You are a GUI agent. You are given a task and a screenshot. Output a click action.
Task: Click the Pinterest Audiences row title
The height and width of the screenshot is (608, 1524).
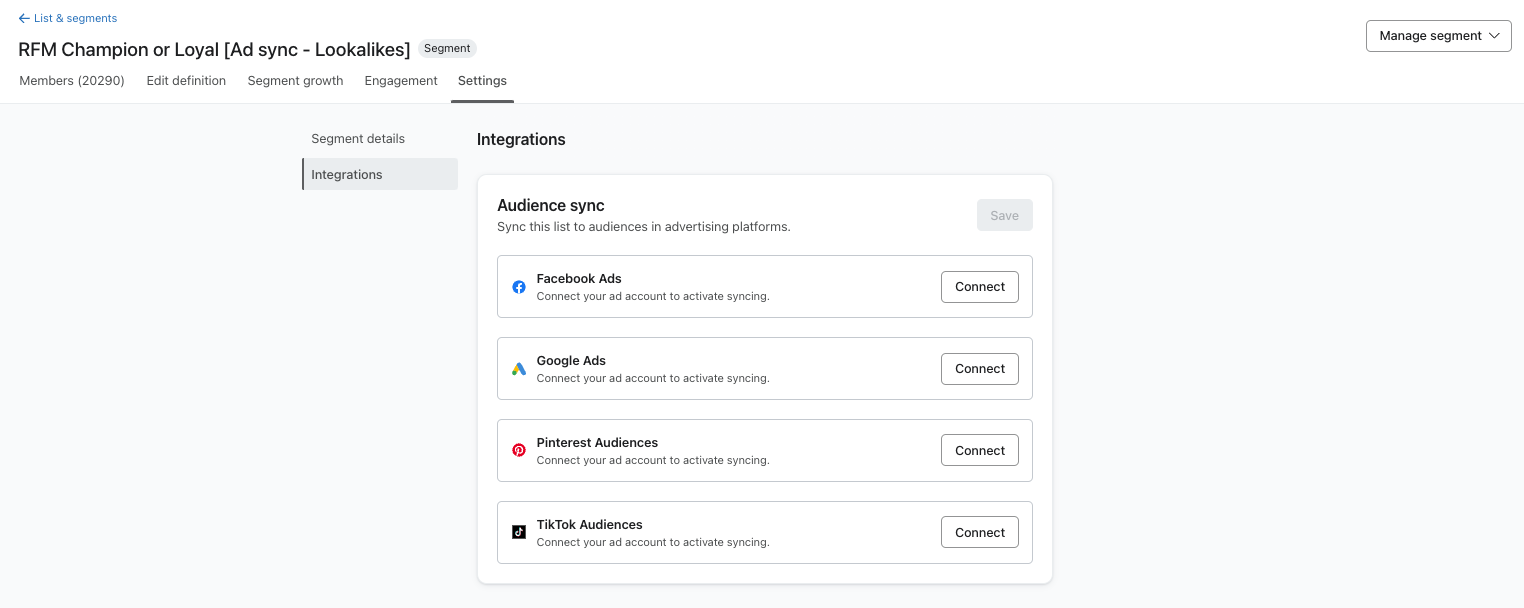[x=597, y=443]
